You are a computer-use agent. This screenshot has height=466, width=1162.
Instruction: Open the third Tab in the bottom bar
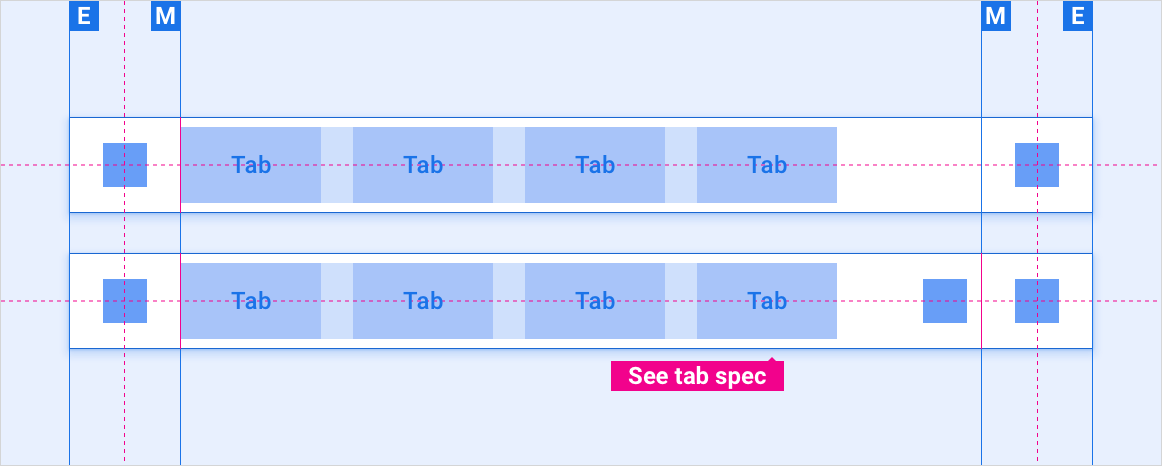[x=595, y=301]
